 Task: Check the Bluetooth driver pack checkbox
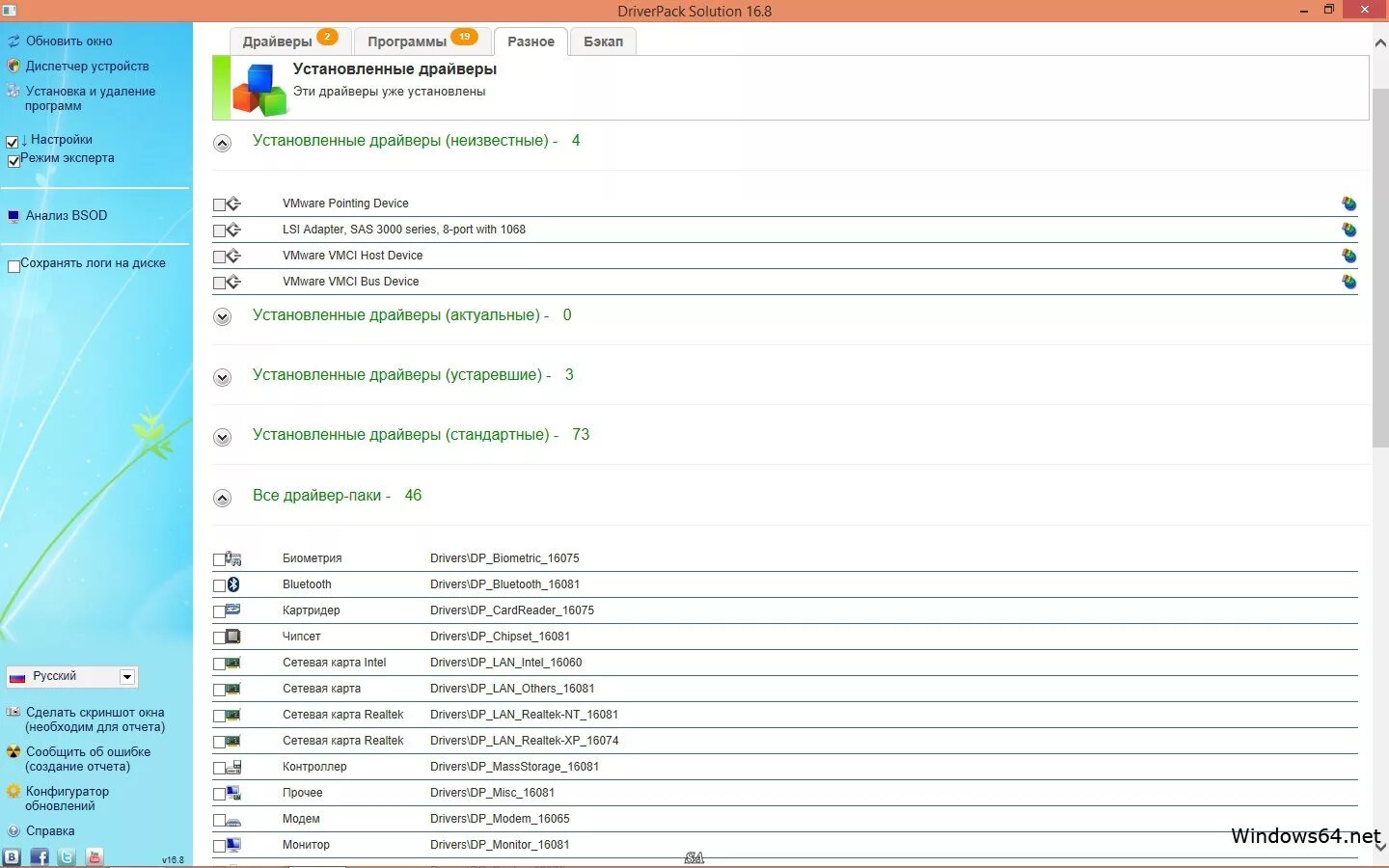coord(219,585)
